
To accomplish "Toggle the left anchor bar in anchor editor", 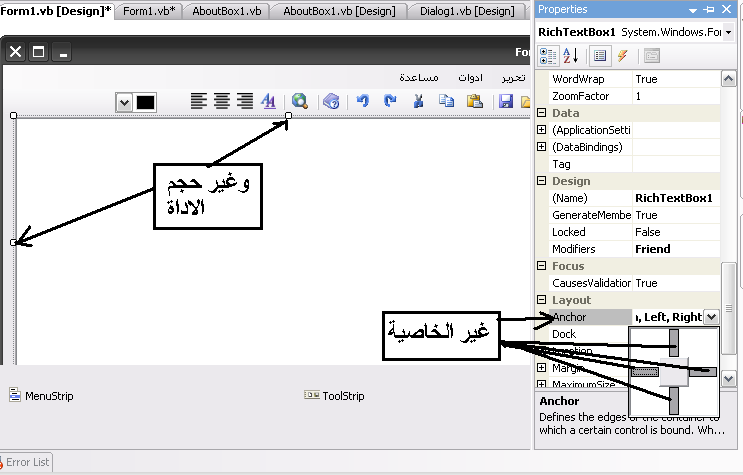I will tap(647, 372).
